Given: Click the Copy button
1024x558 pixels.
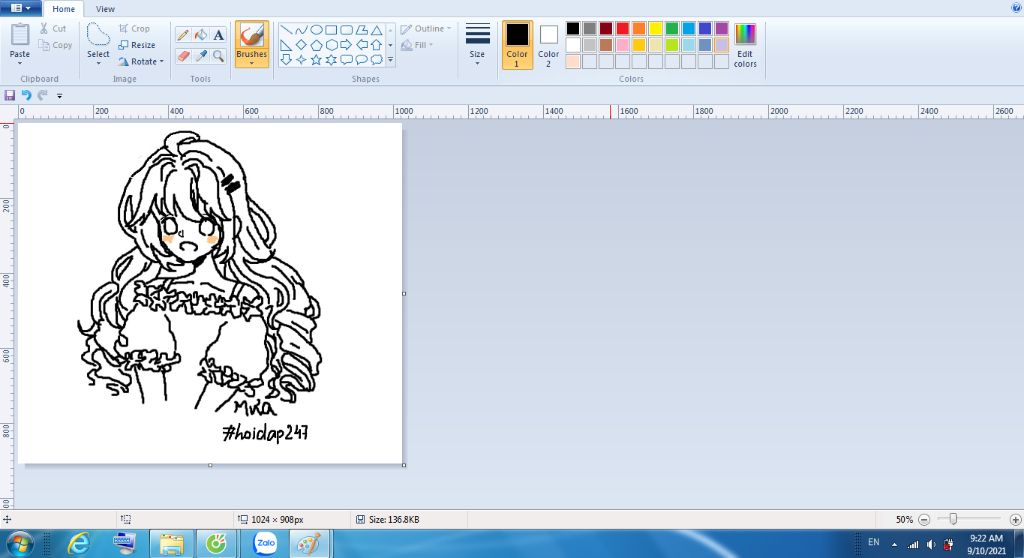Looking at the screenshot, I should click(x=55, y=45).
